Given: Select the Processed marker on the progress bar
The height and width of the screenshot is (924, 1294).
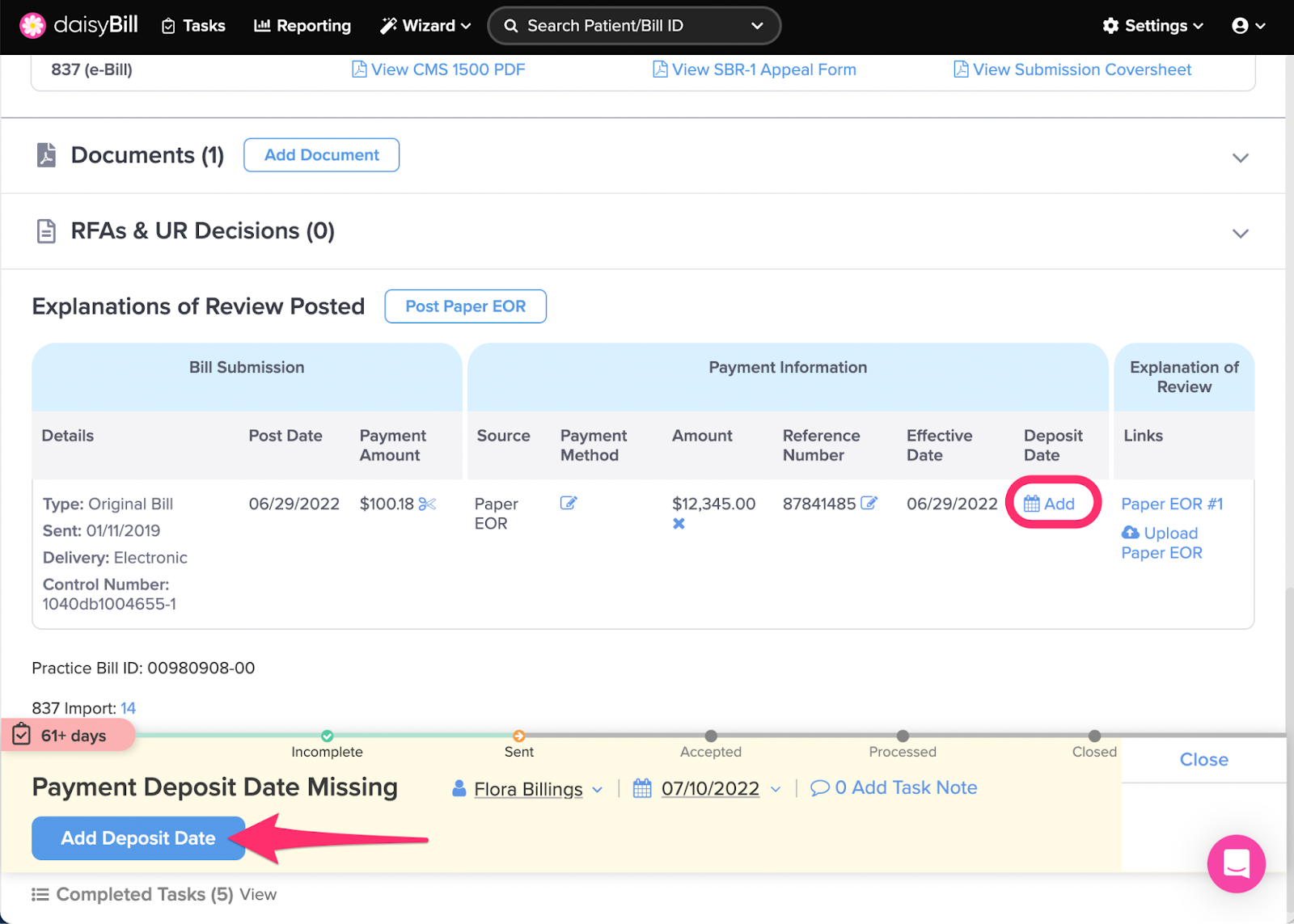Looking at the screenshot, I should [902, 736].
